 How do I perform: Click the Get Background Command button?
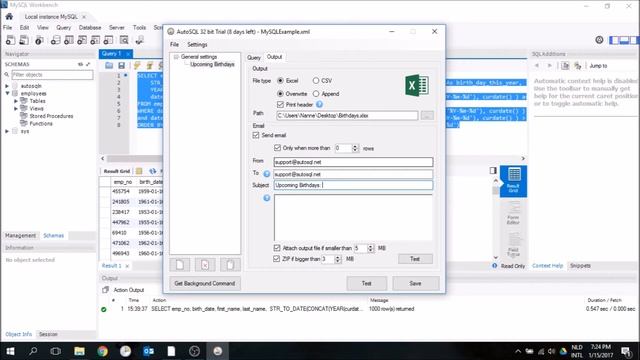click(x=205, y=283)
